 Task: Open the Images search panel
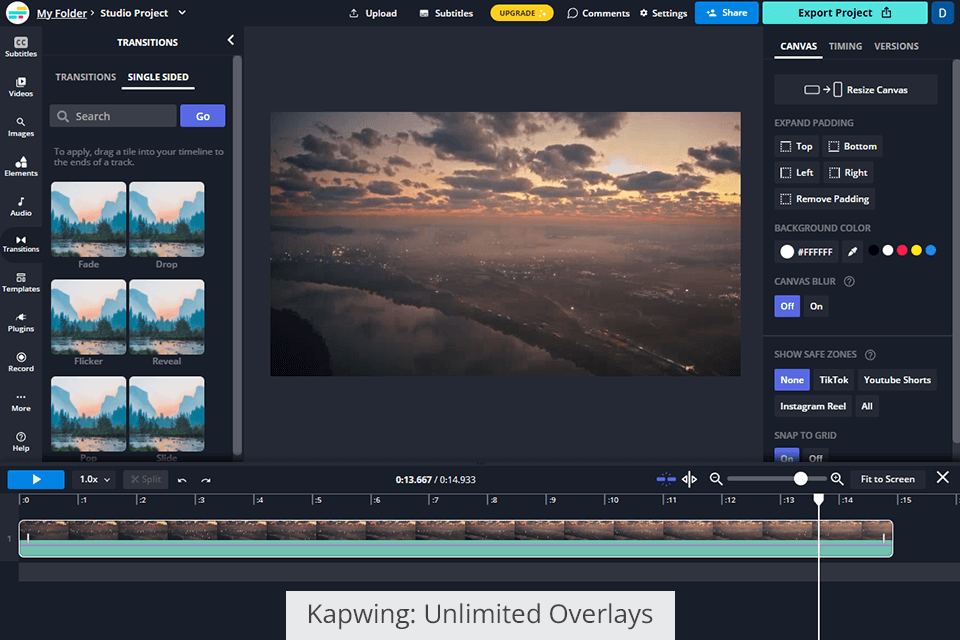(x=21, y=127)
